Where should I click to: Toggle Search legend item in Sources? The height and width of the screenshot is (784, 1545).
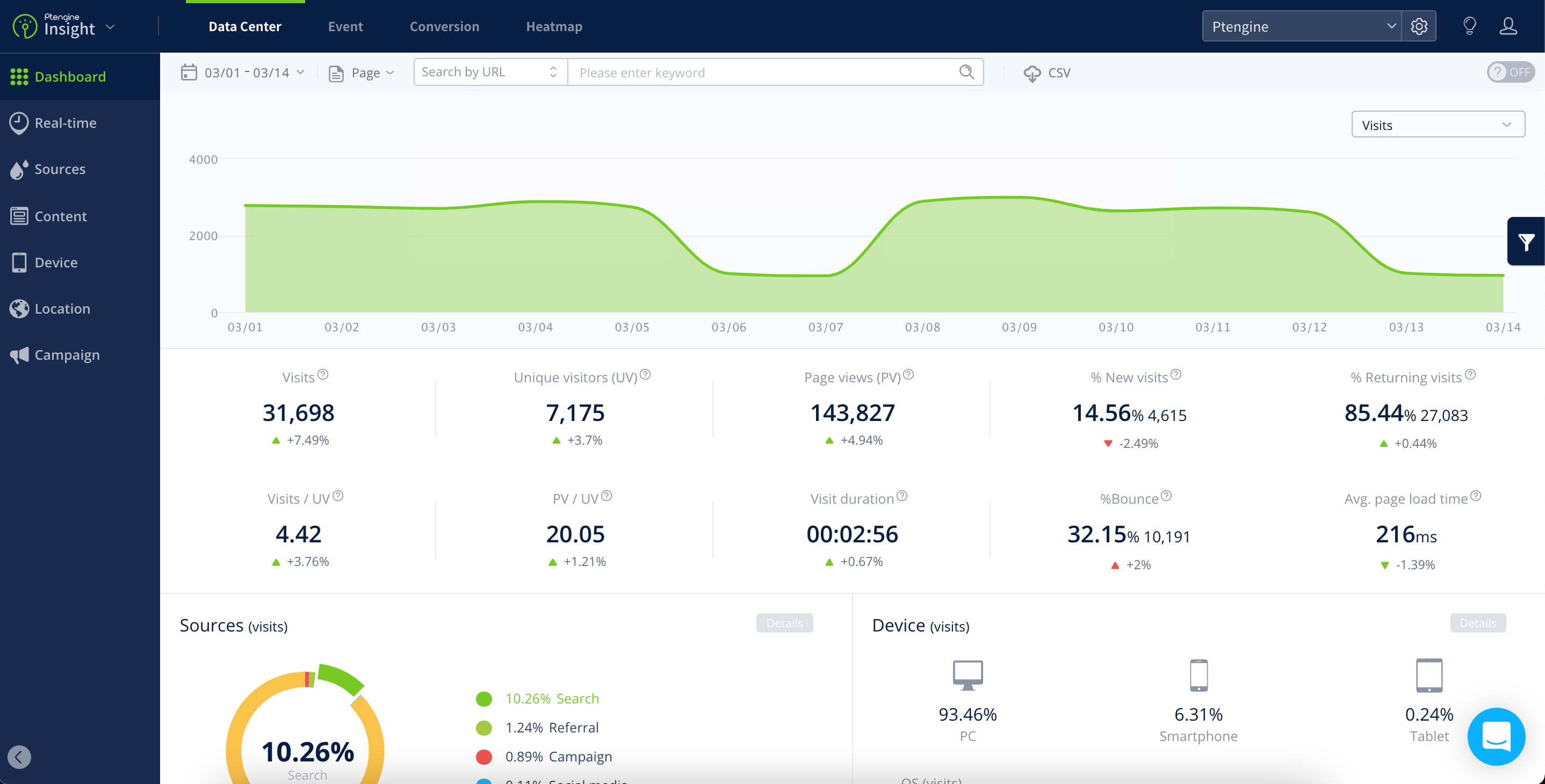click(551, 699)
